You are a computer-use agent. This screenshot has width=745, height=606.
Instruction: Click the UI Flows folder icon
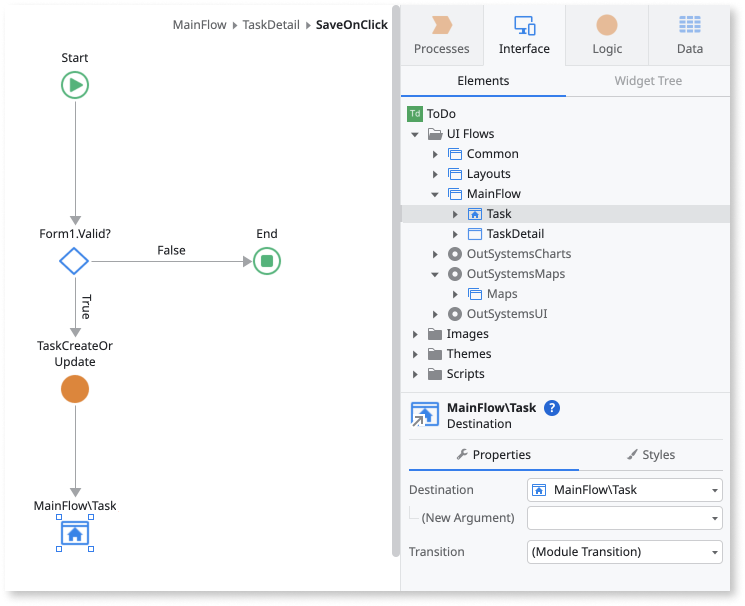coord(435,134)
